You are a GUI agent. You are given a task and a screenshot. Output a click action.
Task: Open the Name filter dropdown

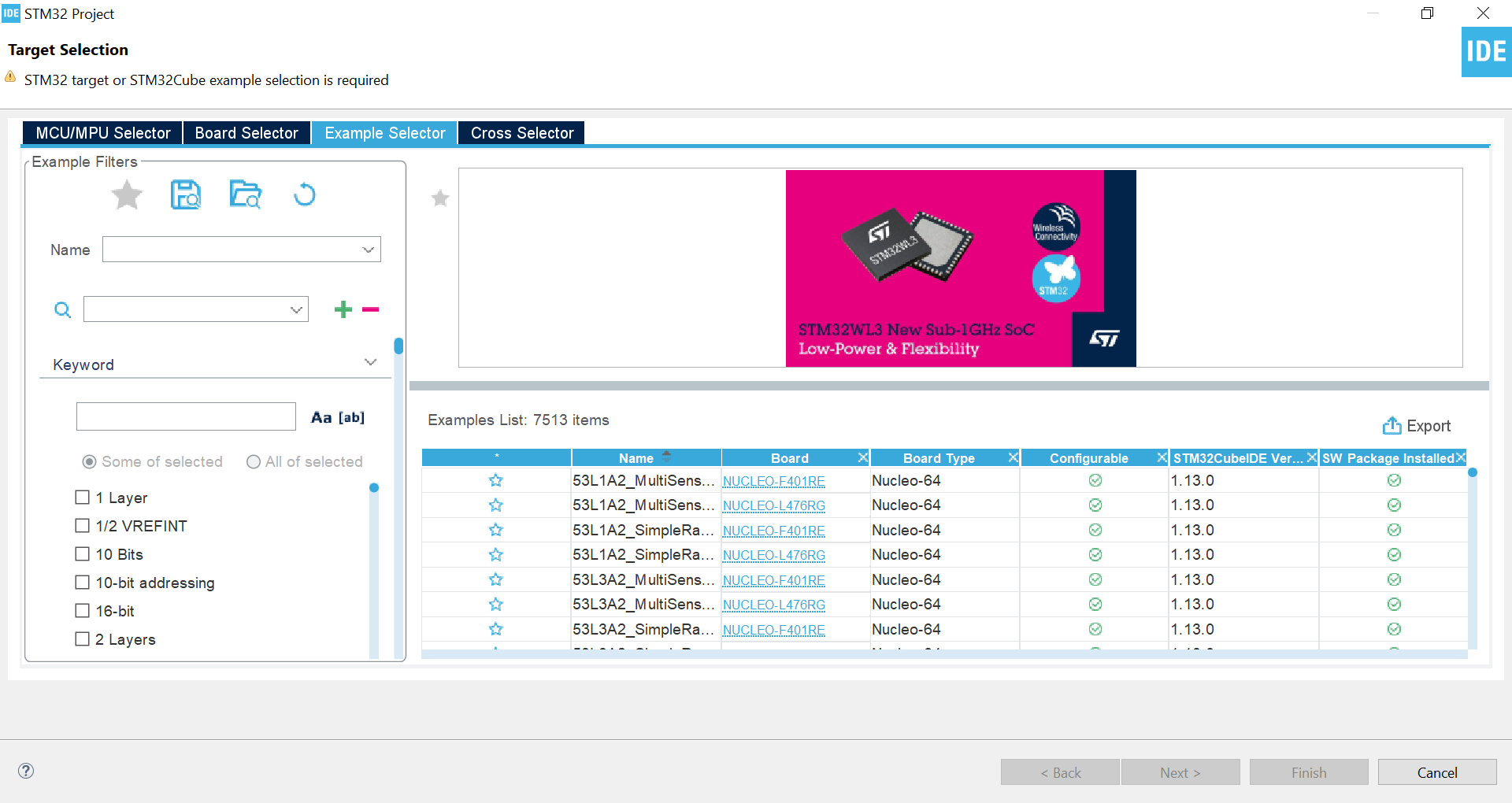[367, 249]
